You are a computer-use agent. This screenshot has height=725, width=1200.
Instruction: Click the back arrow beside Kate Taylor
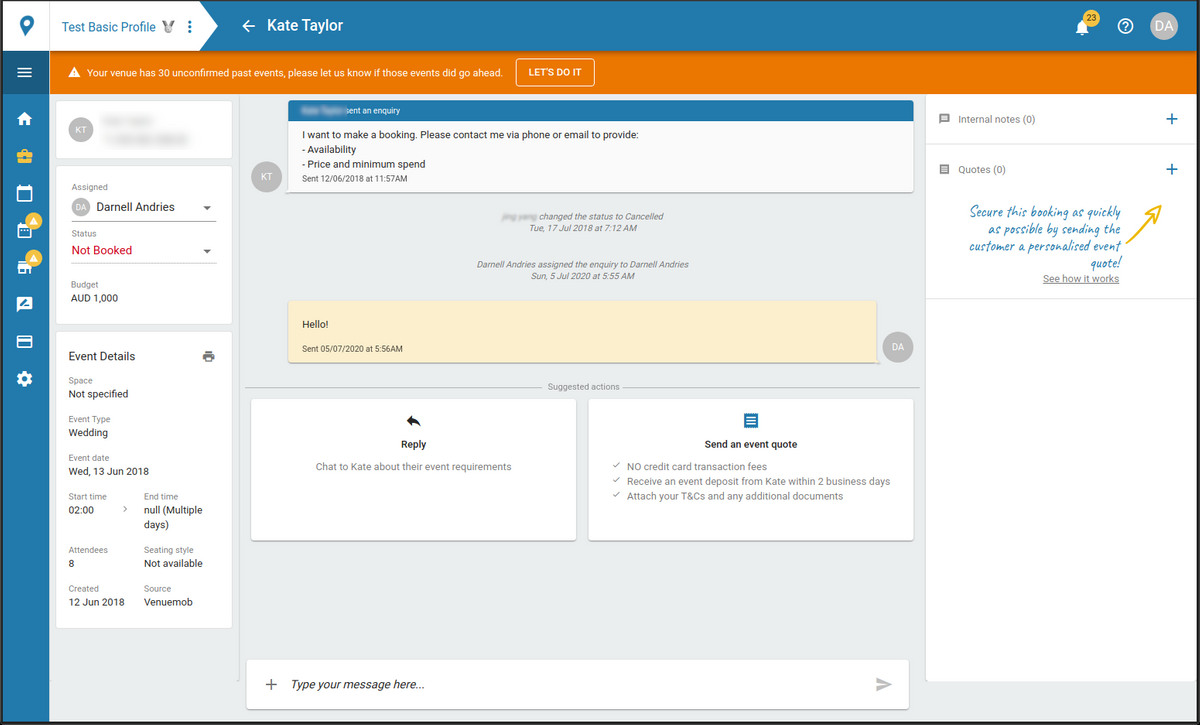coord(249,26)
